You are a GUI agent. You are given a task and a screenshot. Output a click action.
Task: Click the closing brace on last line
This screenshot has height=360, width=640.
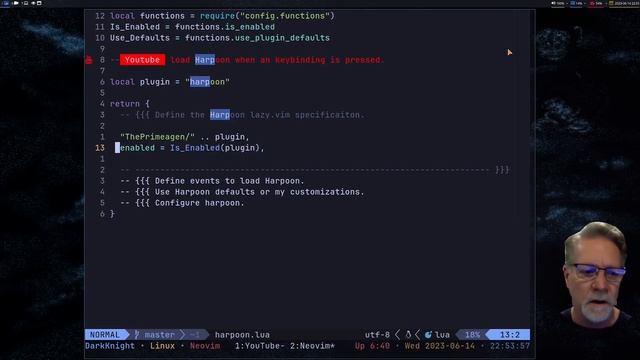(x=112, y=214)
